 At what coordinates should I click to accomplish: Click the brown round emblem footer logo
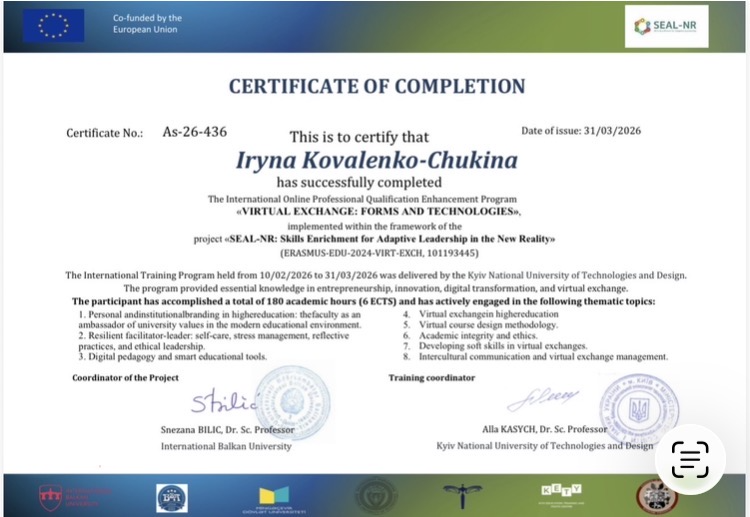tap(656, 497)
